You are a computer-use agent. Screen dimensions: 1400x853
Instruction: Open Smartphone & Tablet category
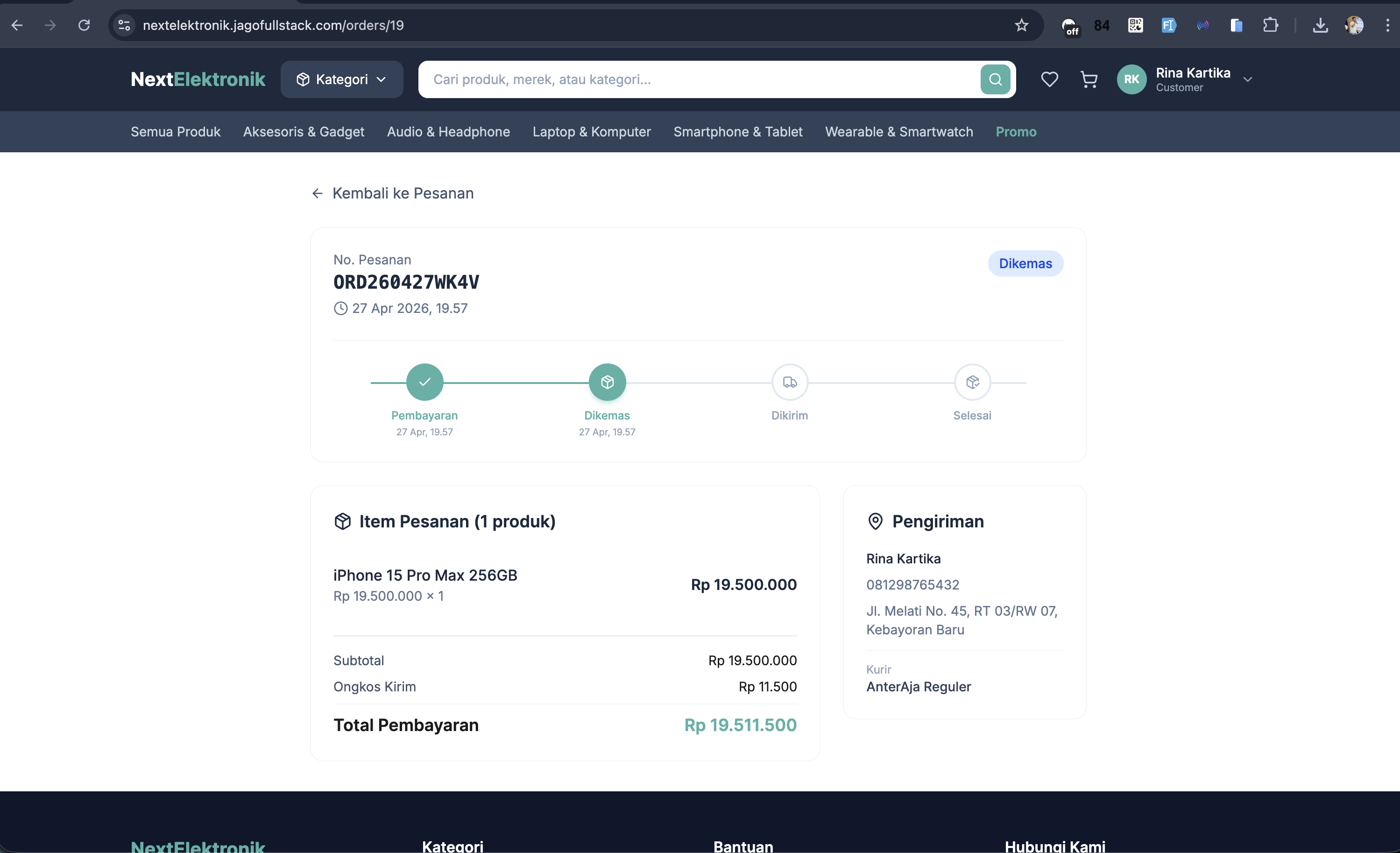pyautogui.click(x=738, y=132)
